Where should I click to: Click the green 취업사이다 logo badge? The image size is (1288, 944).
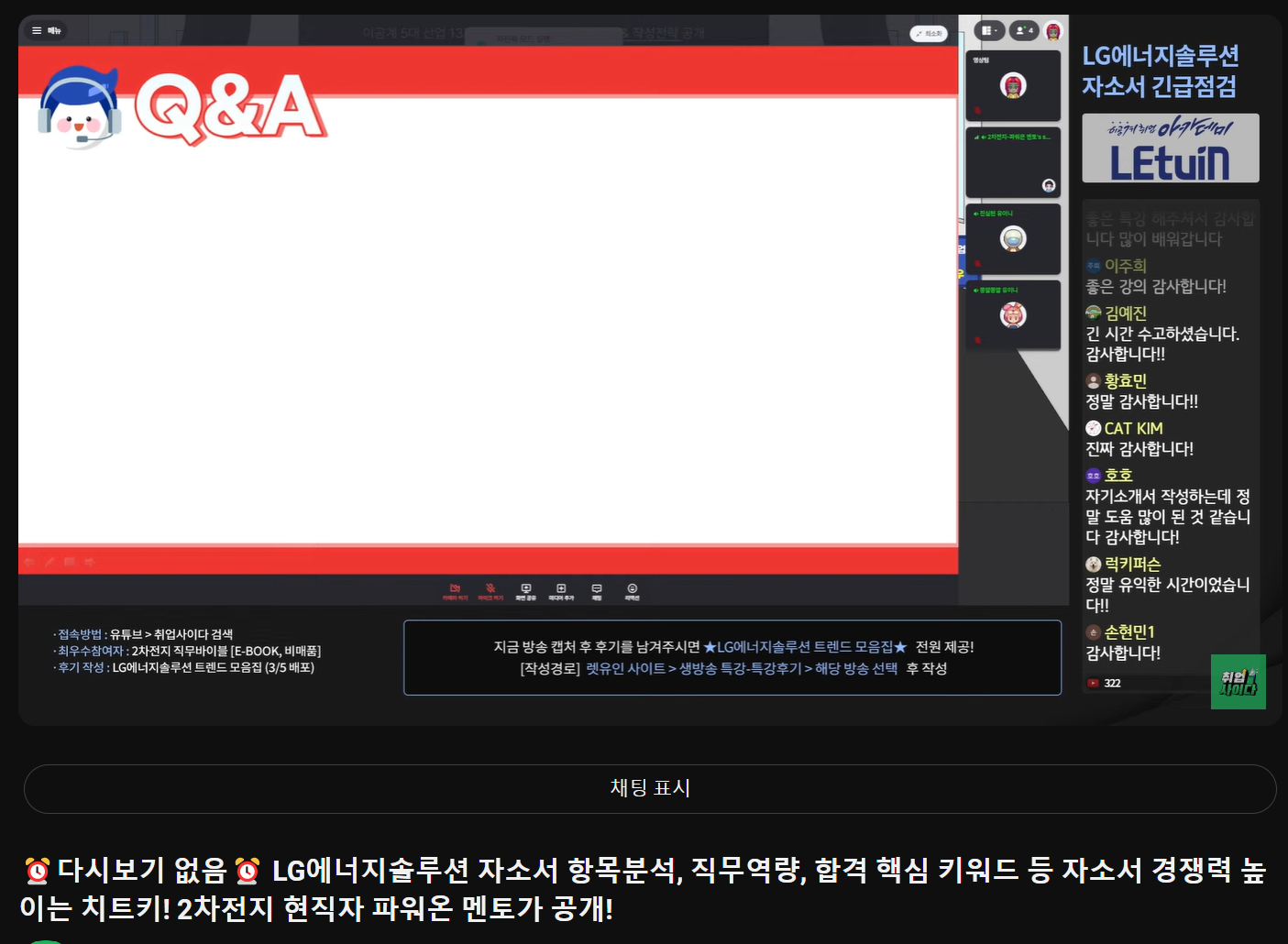[x=1238, y=682]
